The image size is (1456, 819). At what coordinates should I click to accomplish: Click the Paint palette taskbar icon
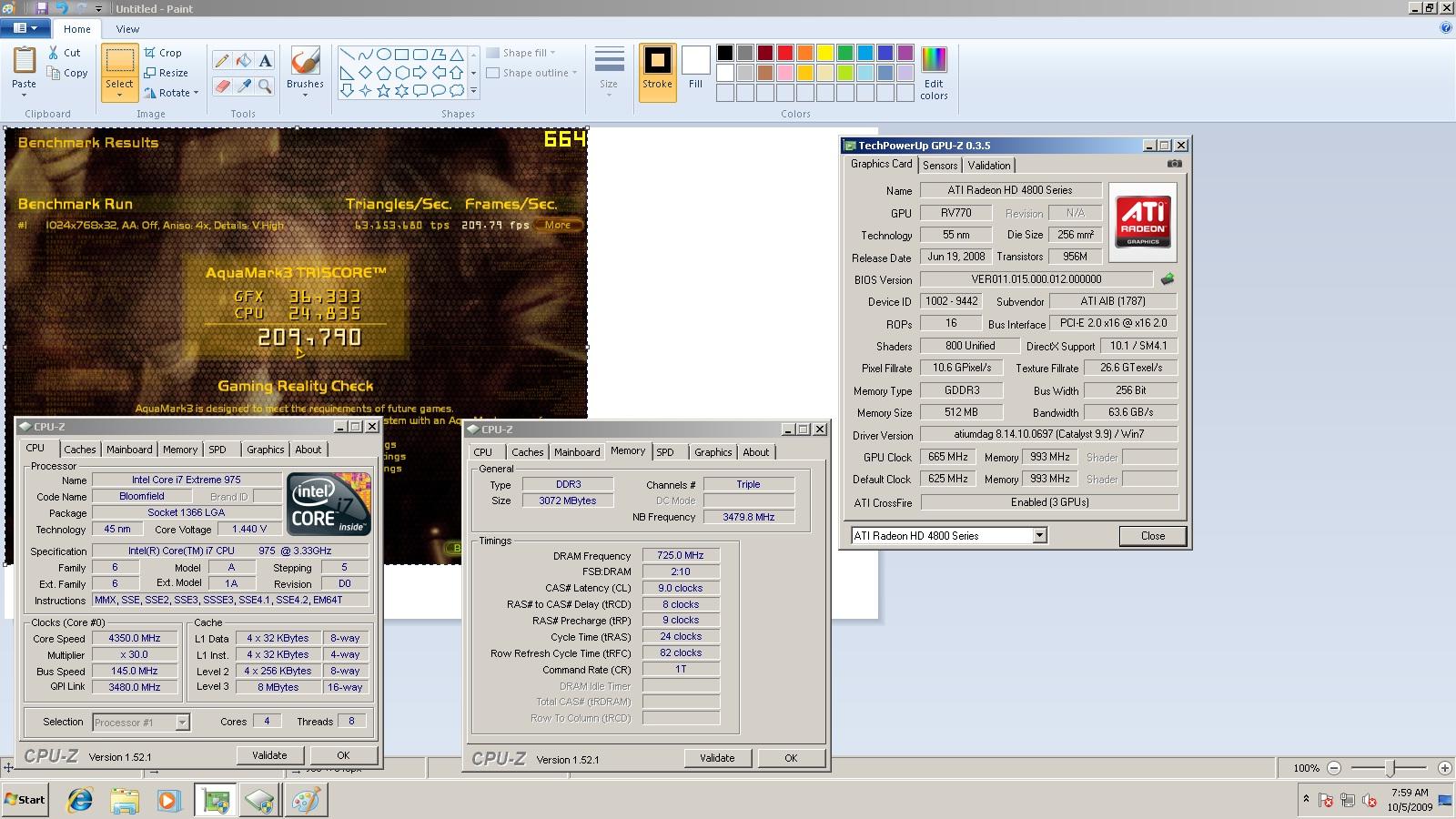pyautogui.click(x=305, y=801)
